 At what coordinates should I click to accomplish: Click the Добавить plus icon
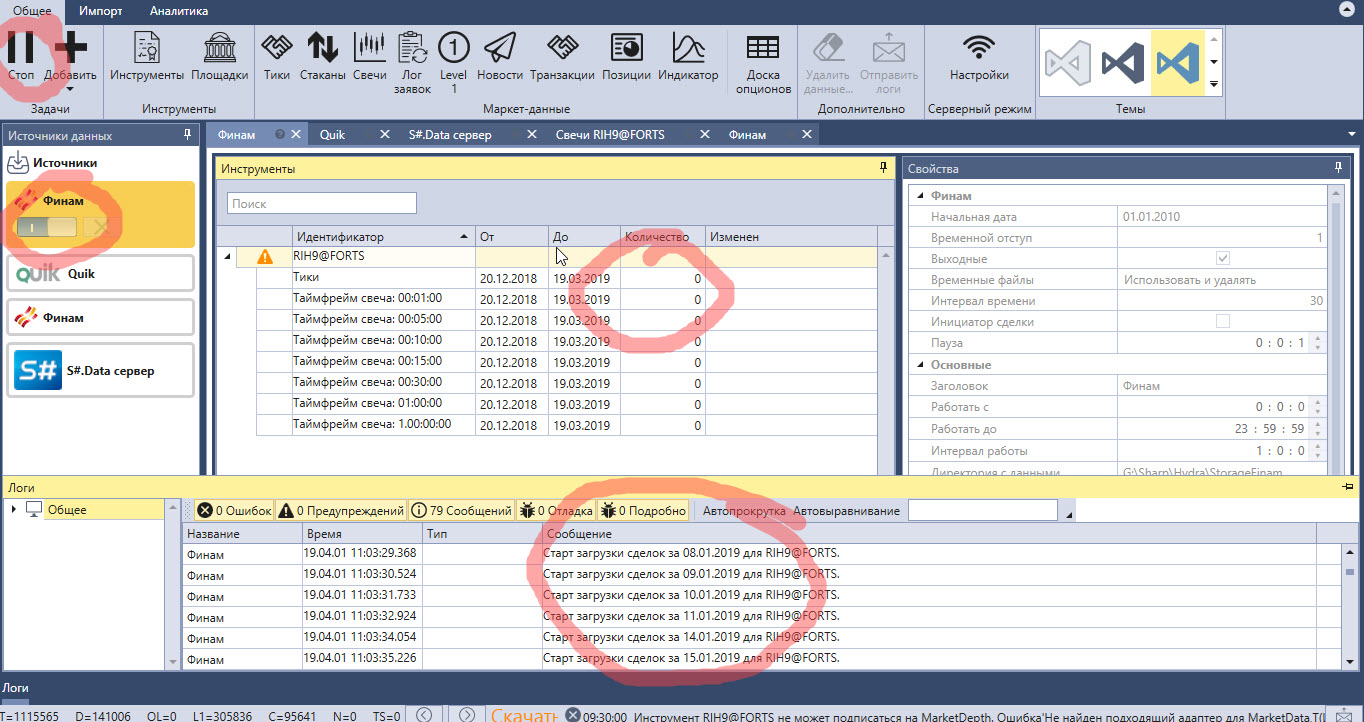pyautogui.click(x=71, y=47)
